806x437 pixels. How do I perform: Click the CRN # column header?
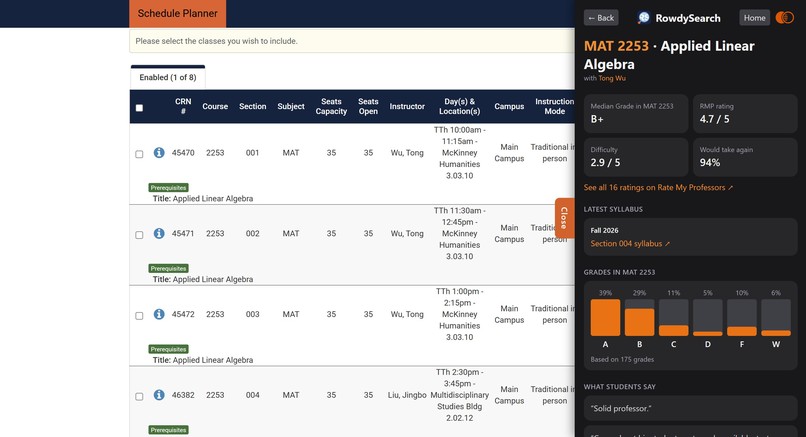(x=183, y=106)
